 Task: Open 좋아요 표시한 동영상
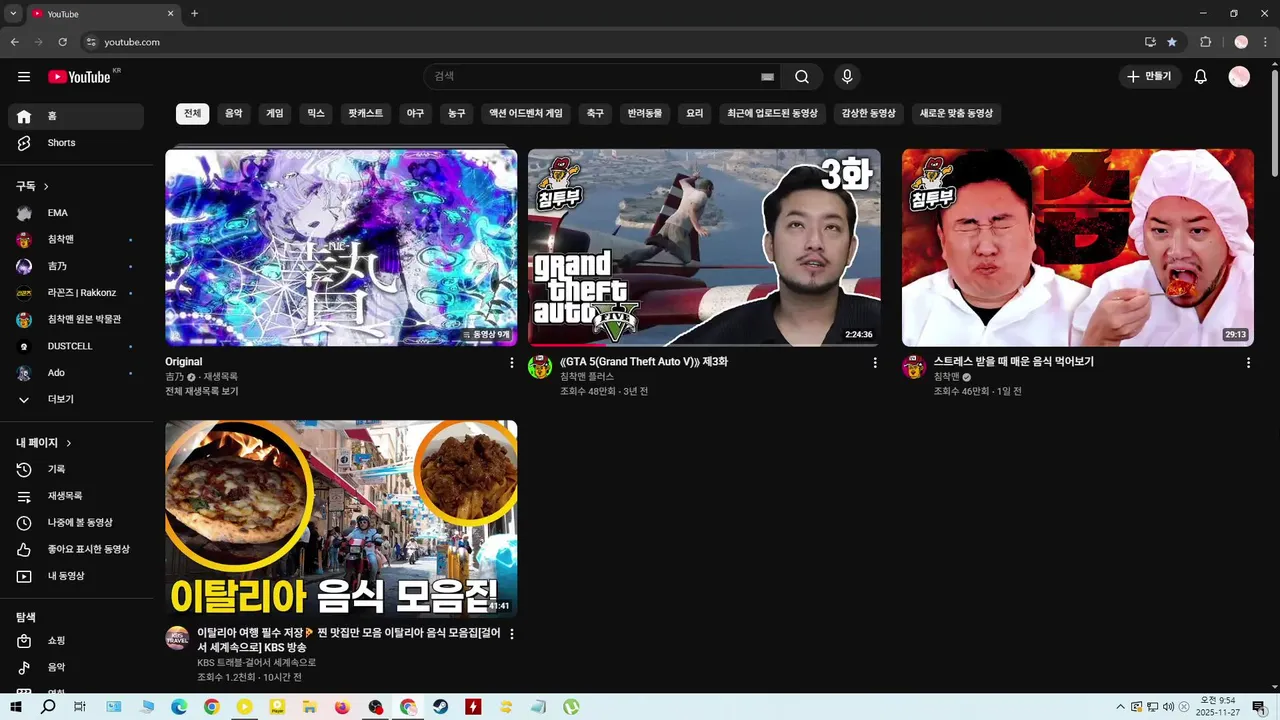coord(76,550)
